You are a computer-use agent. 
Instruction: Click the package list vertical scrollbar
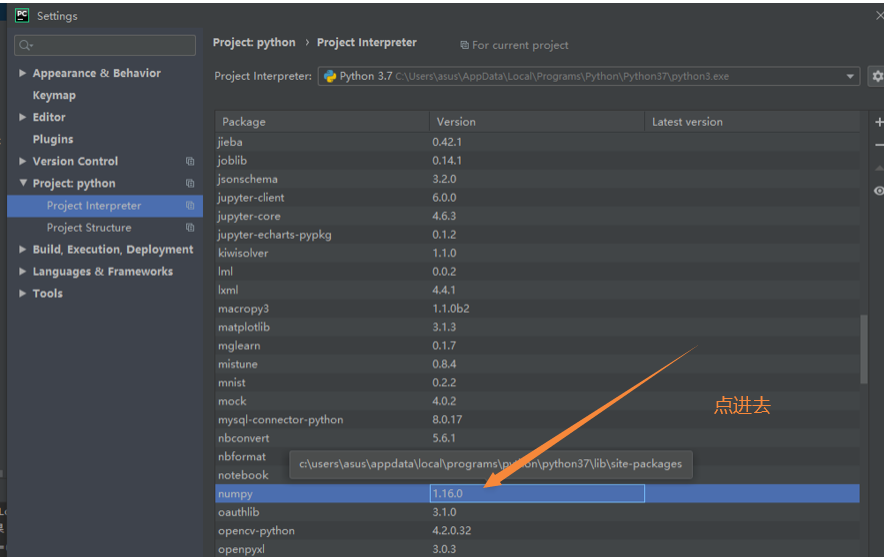pyautogui.click(x=864, y=350)
